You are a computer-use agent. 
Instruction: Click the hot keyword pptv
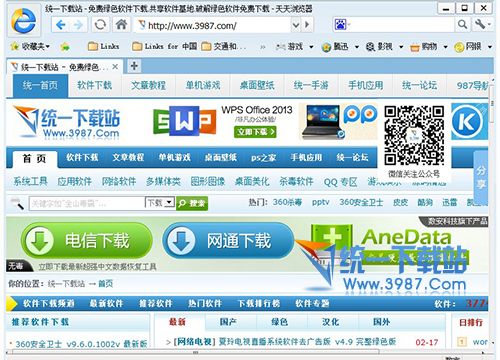(321, 202)
